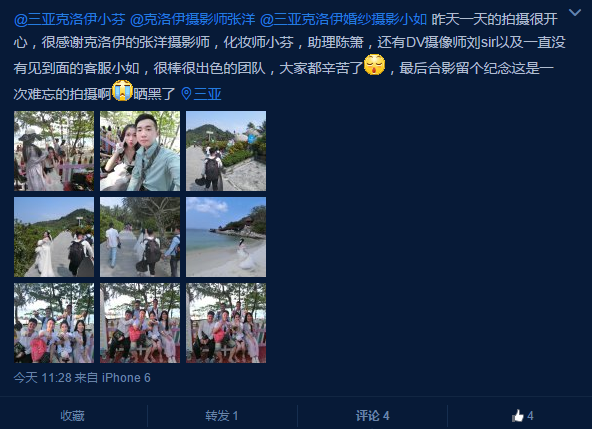592x429 pixels.
Task: Open the 三亚 location link
Action: [207, 94]
